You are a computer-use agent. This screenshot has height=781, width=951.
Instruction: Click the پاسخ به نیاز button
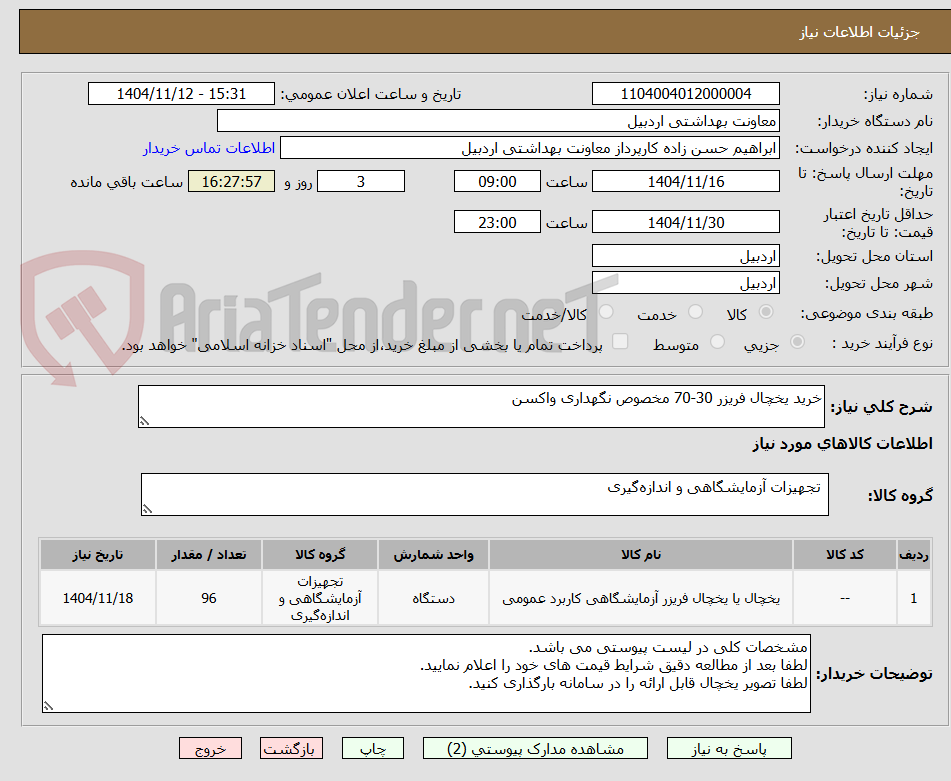tap(729, 749)
